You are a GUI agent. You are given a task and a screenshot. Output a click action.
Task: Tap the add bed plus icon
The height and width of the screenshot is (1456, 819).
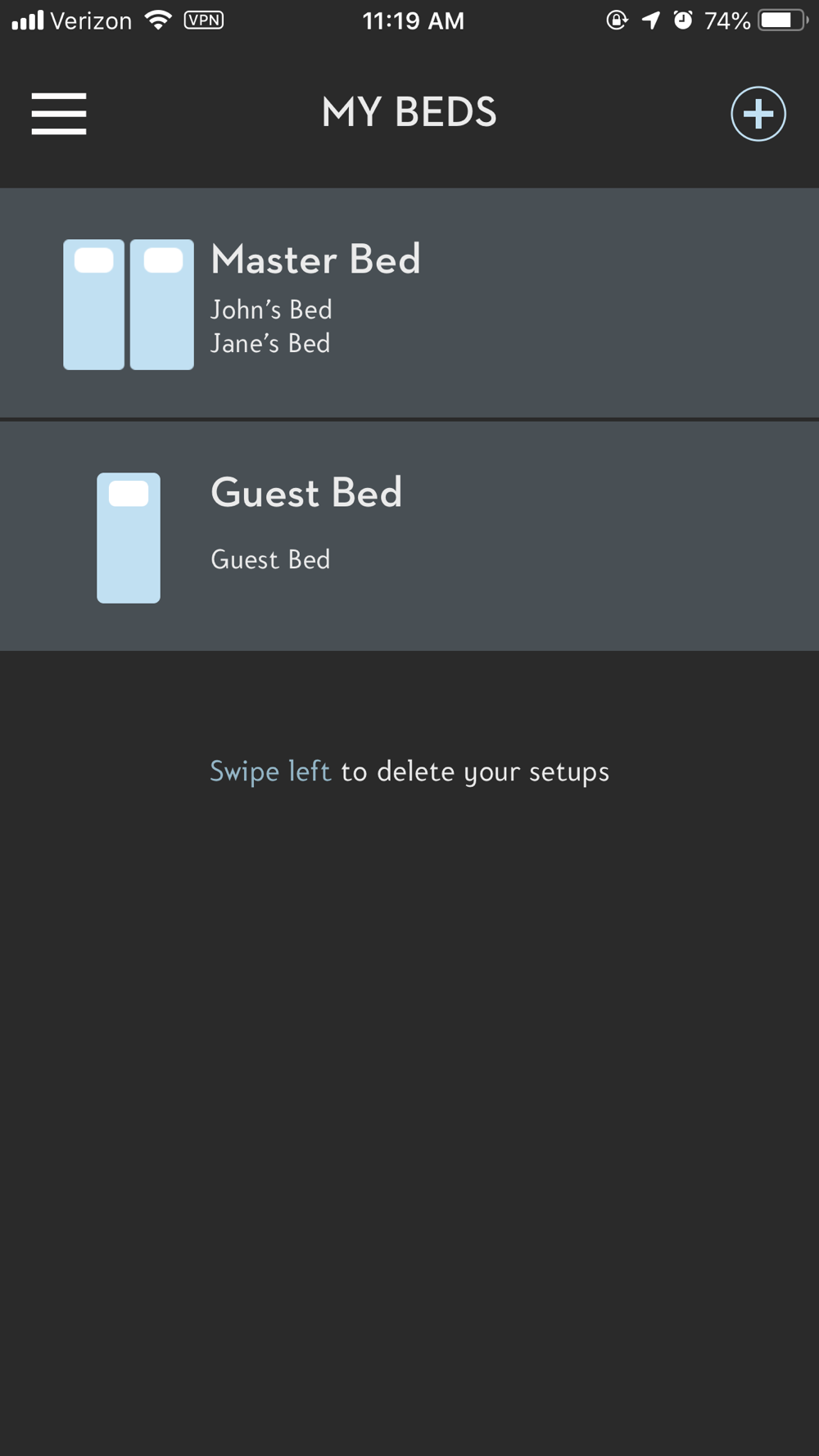point(758,114)
